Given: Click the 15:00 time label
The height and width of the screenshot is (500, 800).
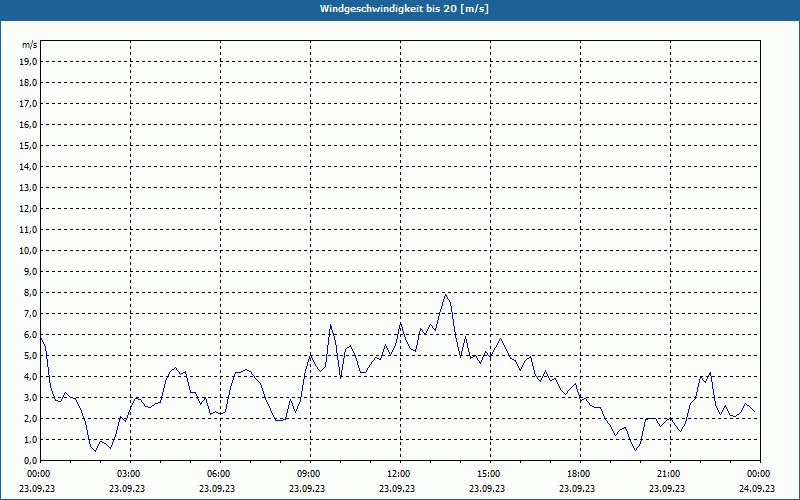Looking at the screenshot, I should (491, 474).
